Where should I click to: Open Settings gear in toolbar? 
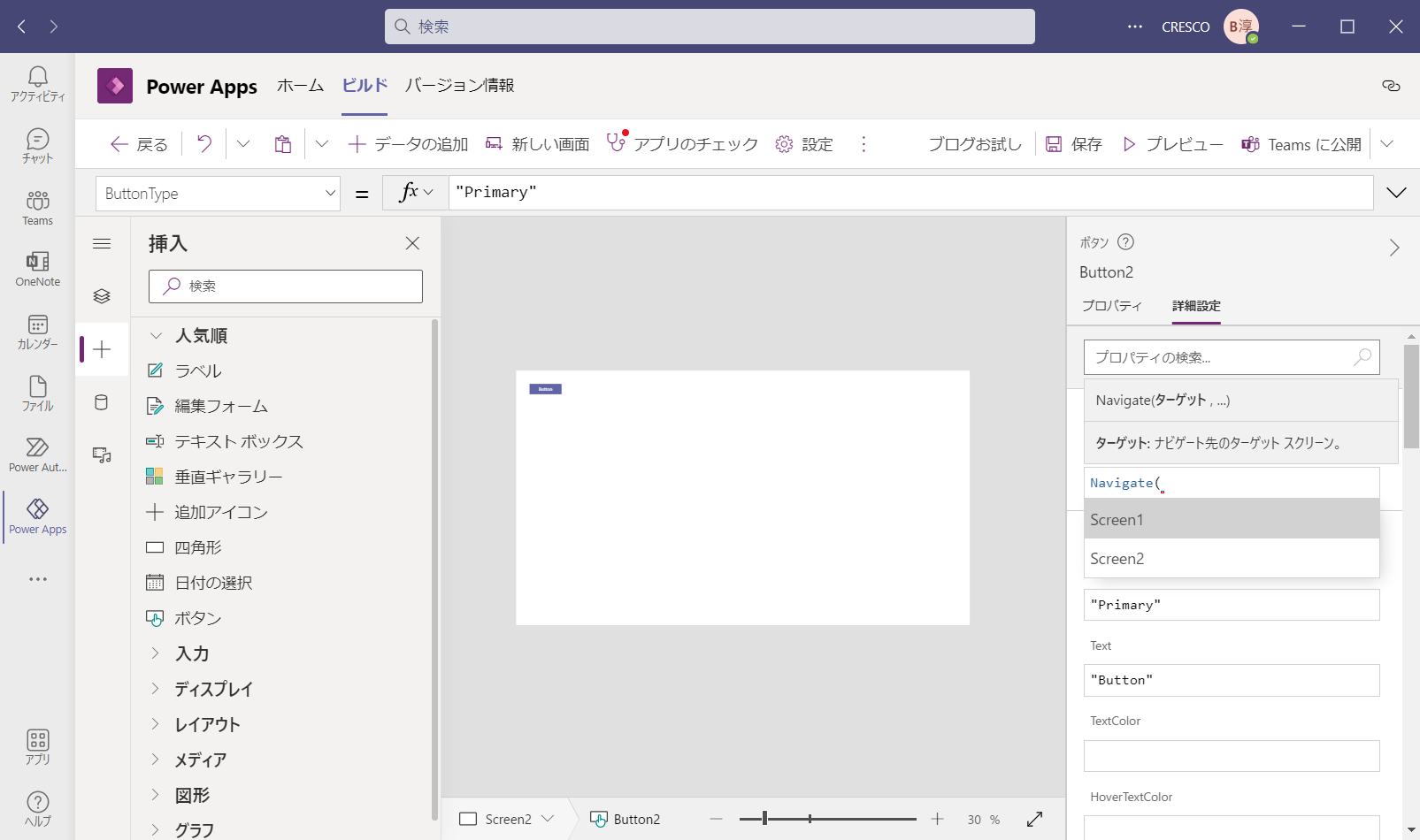[x=784, y=144]
